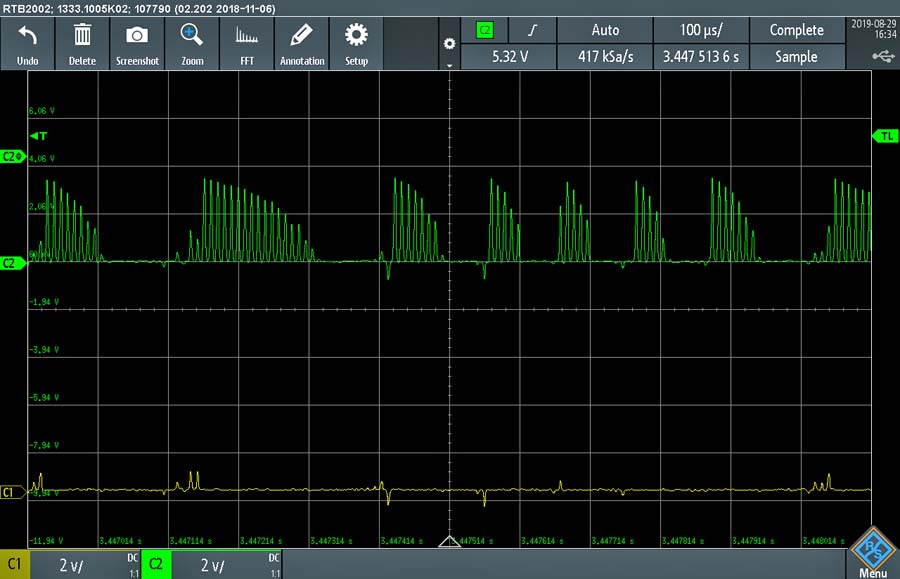Screen dimensions: 900x579
Task: Click the Undo arrow icon
Action: coord(27,36)
